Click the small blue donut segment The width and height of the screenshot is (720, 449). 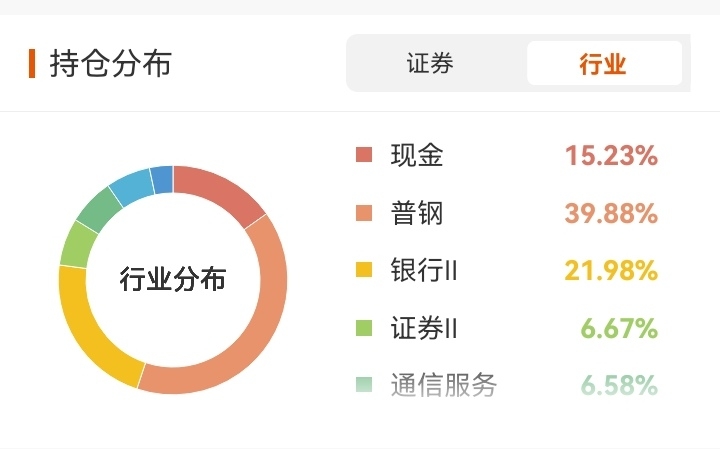(x=163, y=180)
